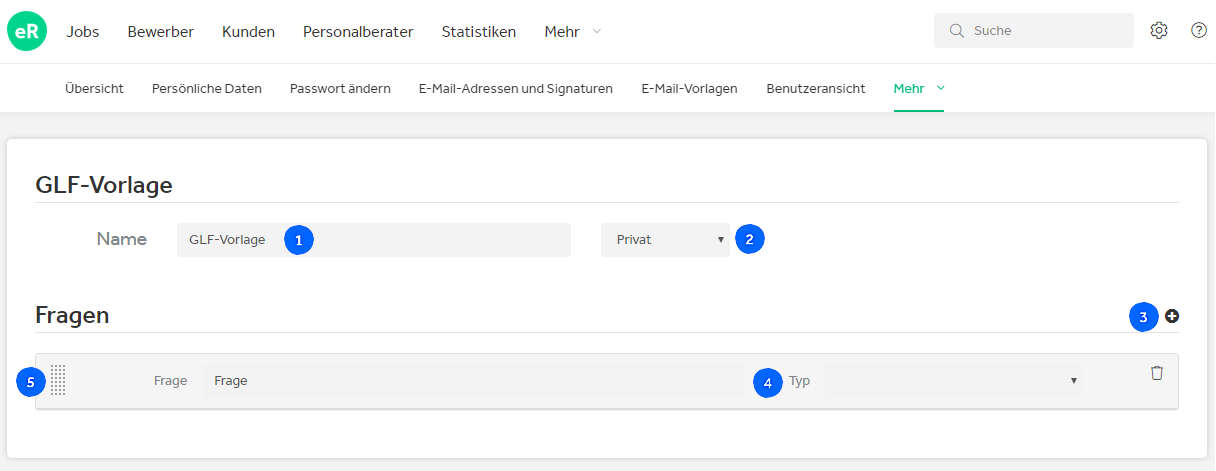Image resolution: width=1216 pixels, height=471 pixels.
Task: Open the Privat visibility dropdown
Action: click(666, 240)
